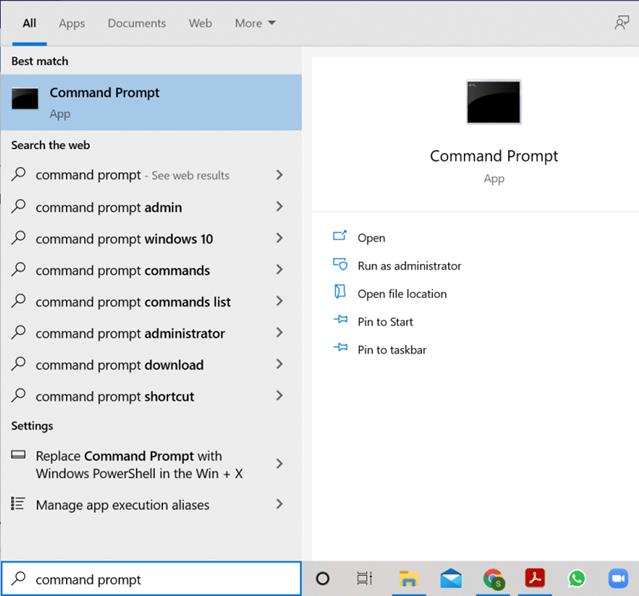Choose Run as administrator

pyautogui.click(x=409, y=266)
